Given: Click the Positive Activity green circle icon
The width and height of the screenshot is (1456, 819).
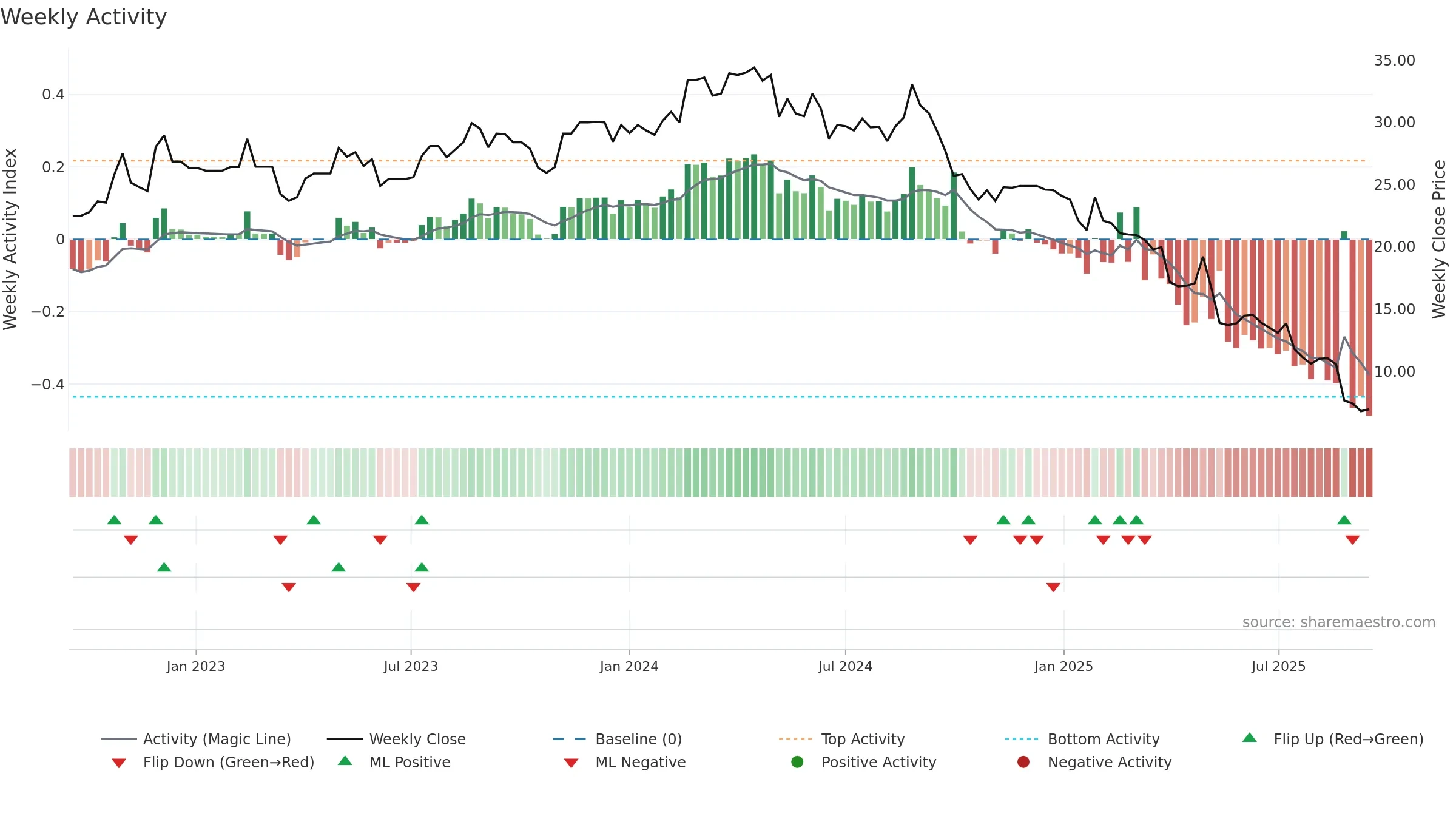Looking at the screenshot, I should (x=797, y=762).
